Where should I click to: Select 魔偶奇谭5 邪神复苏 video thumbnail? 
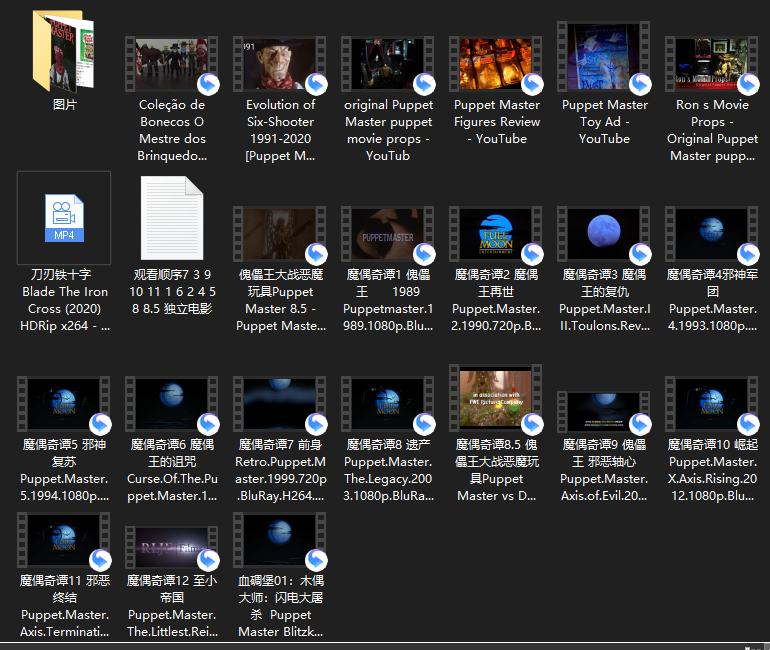[x=64, y=404]
